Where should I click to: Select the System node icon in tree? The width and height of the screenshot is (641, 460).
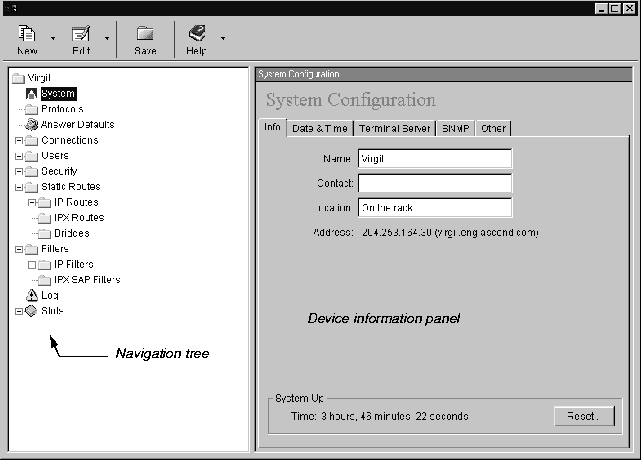click(x=31, y=94)
